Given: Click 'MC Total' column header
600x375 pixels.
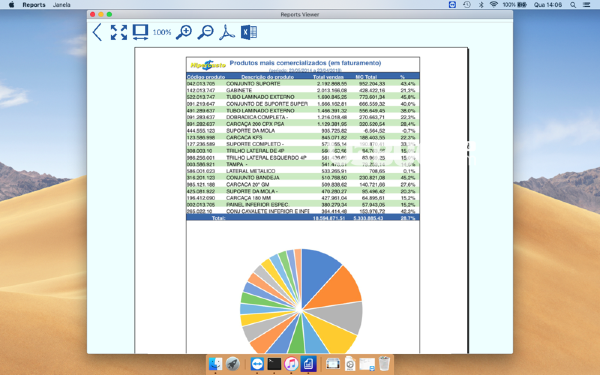Looking at the screenshot, I should coord(366,77).
